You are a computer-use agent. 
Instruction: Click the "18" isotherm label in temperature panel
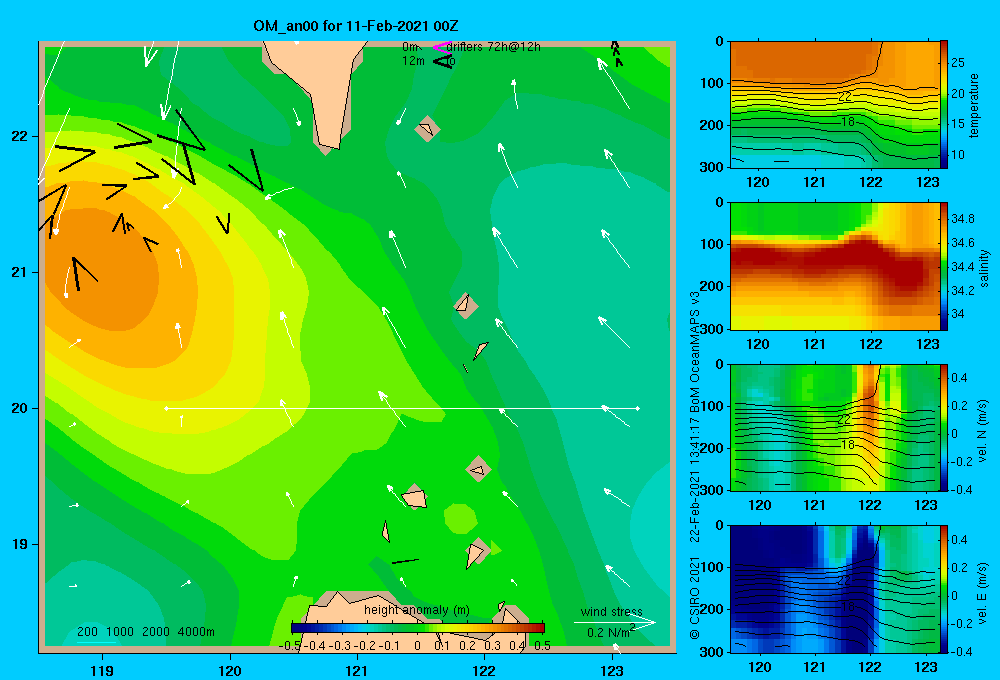(x=847, y=122)
